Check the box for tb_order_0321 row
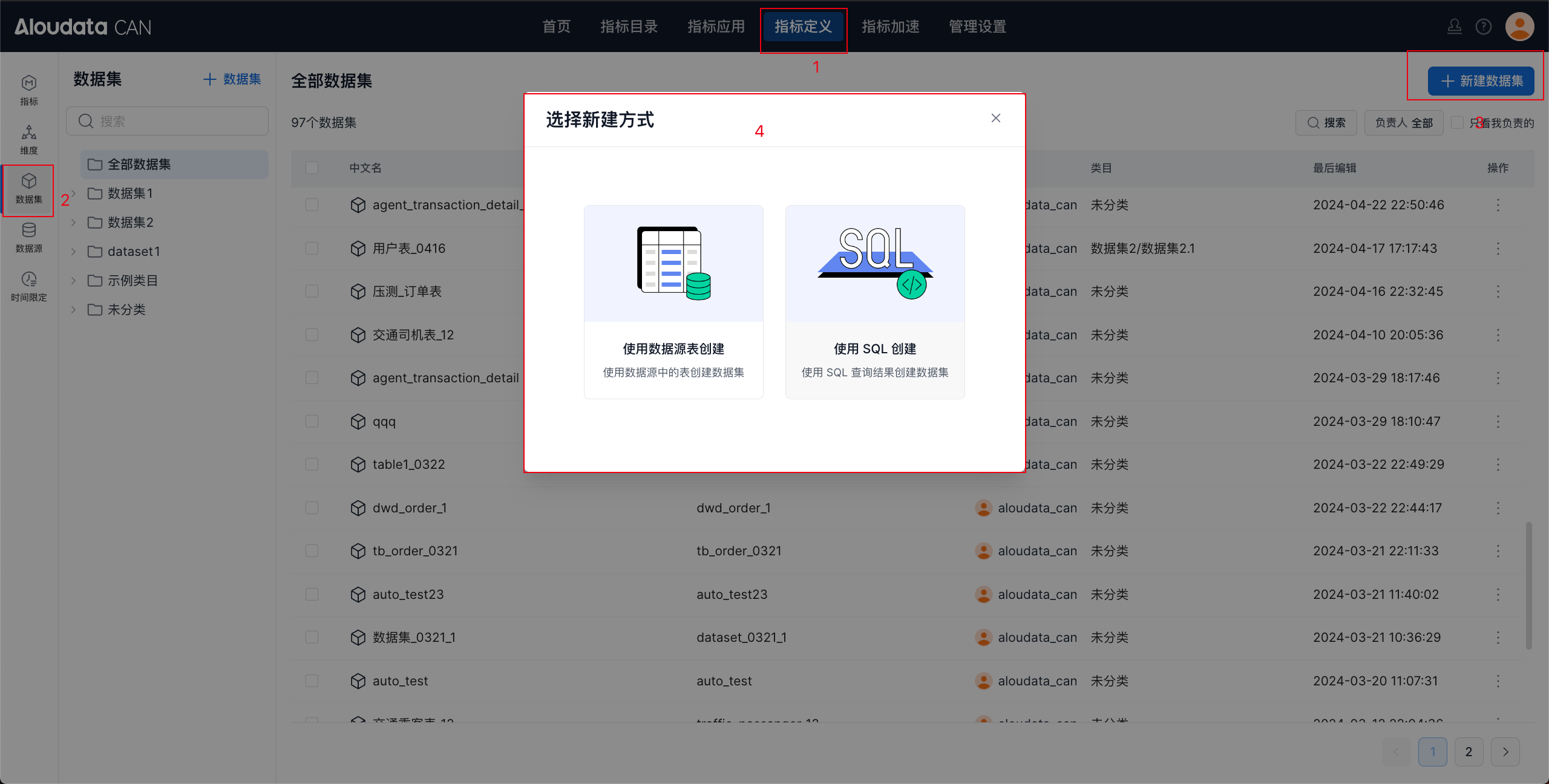 pyautogui.click(x=312, y=551)
